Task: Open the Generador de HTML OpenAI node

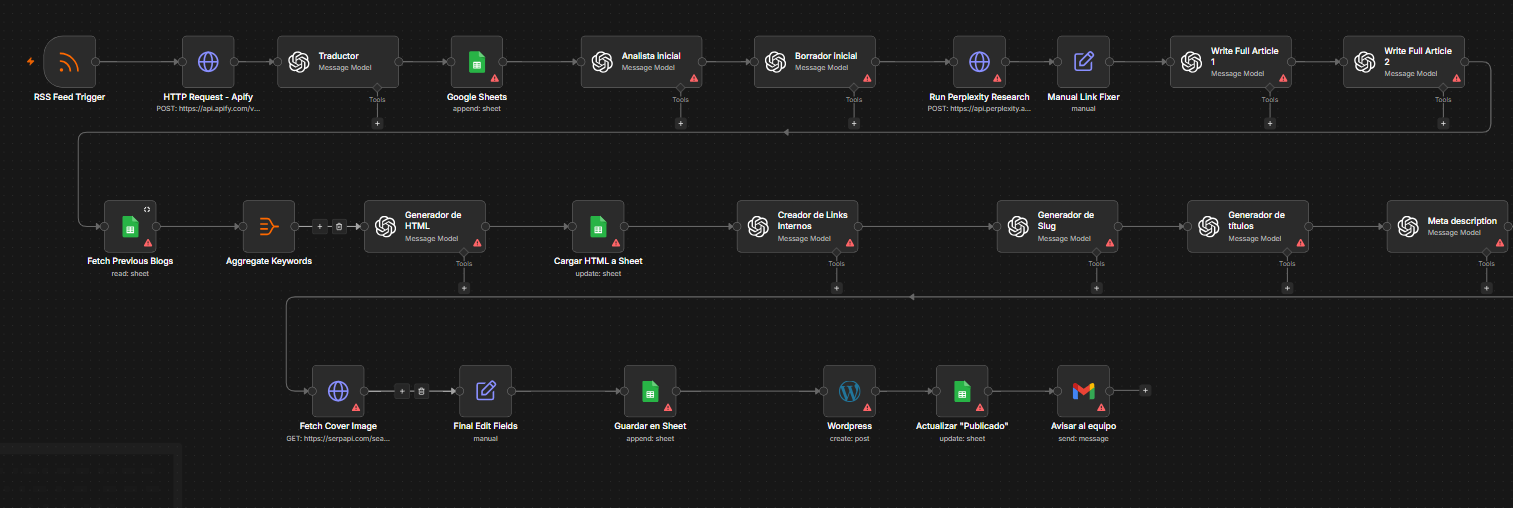Action: click(425, 226)
